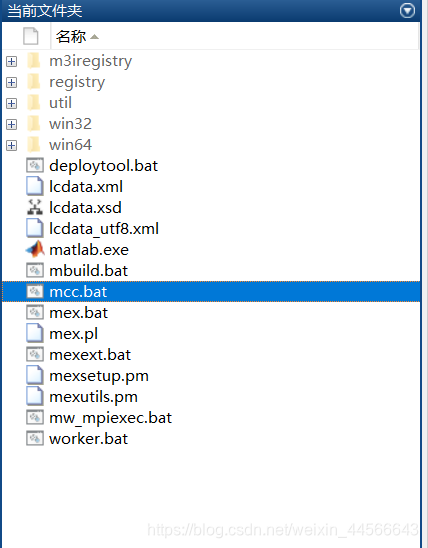This screenshot has width=428, height=548.
Task: Click the mexutils.pm document icon
Action: click(x=35, y=396)
